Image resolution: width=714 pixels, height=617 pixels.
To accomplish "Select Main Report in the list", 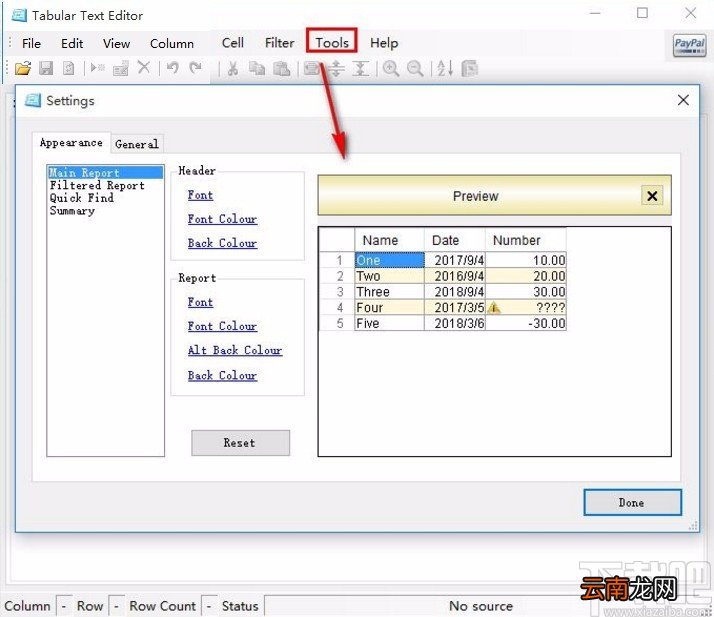I will 105,173.
